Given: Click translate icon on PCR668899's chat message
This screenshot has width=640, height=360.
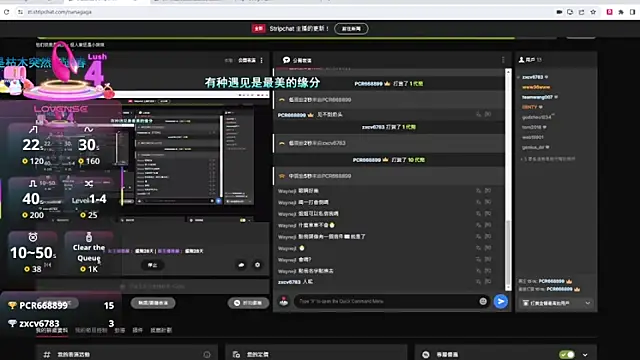Looking at the screenshot, I should point(478,115).
